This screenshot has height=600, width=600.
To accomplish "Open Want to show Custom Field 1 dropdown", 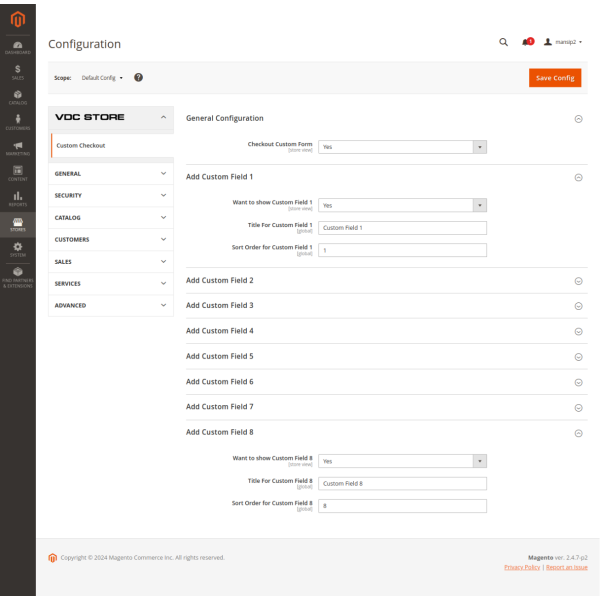I will pos(402,205).
